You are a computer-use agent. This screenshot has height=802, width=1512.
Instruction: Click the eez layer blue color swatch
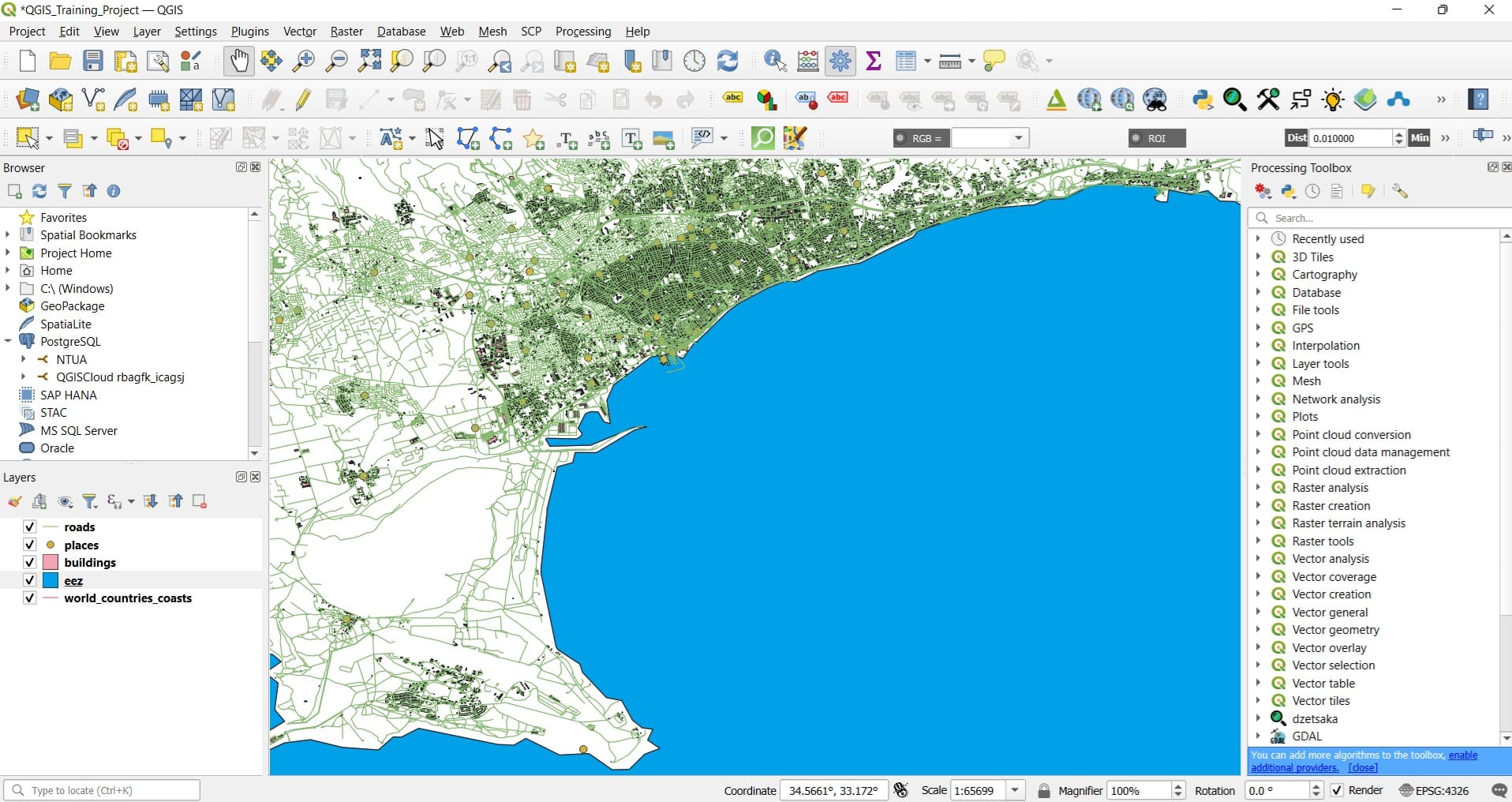[51, 580]
